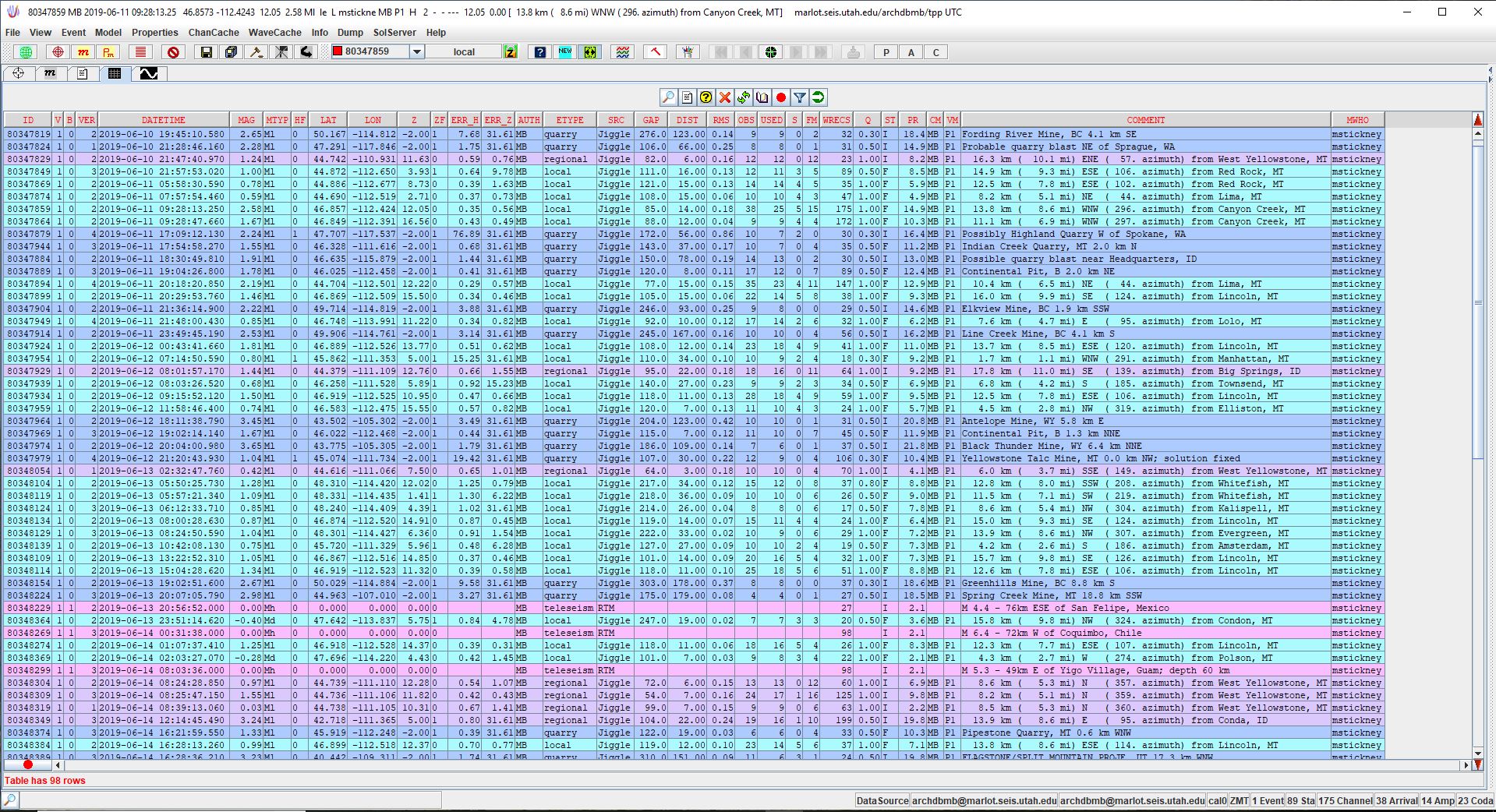This screenshot has width=1496, height=812.
Task: Click the 'Pm' toolbar icon
Action: point(108,52)
